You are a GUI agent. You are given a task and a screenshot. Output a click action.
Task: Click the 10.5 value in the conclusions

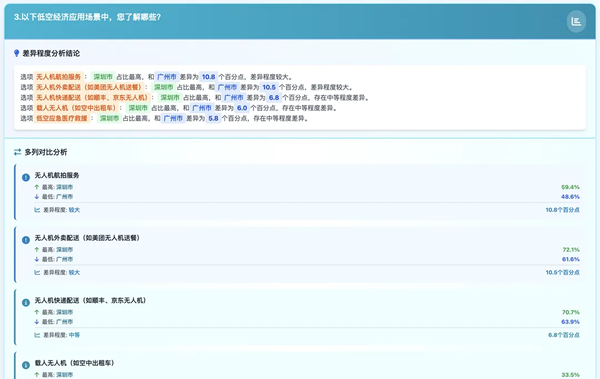pos(269,87)
